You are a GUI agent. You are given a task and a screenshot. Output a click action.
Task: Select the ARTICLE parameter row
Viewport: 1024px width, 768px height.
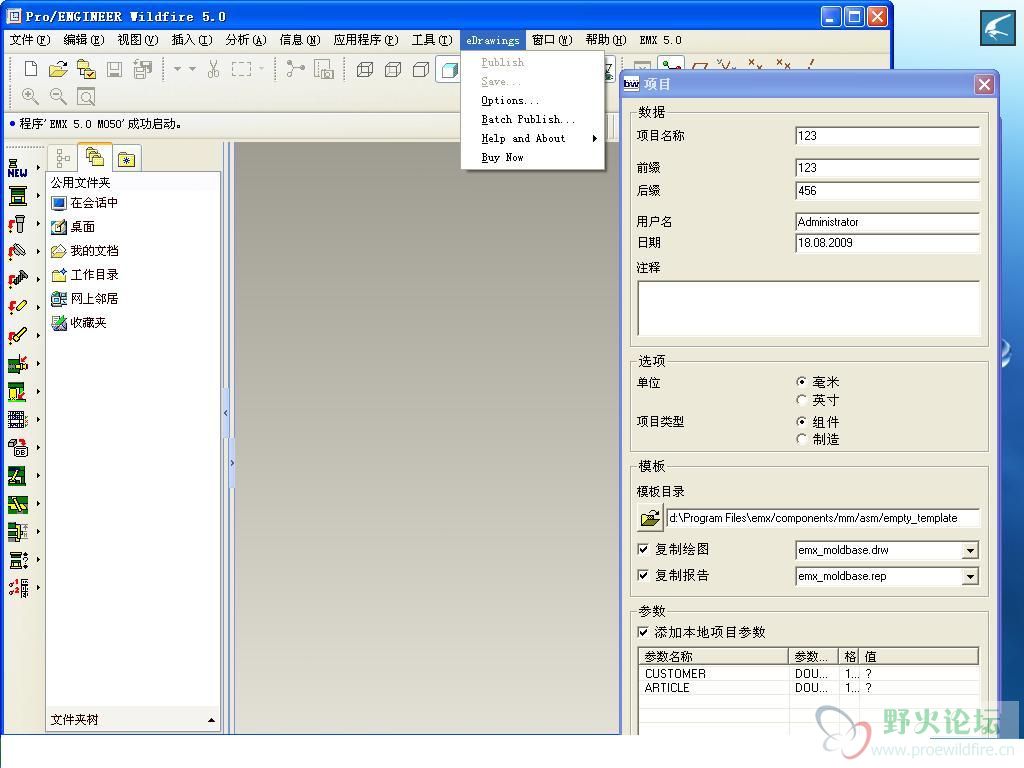pyautogui.click(x=808, y=688)
